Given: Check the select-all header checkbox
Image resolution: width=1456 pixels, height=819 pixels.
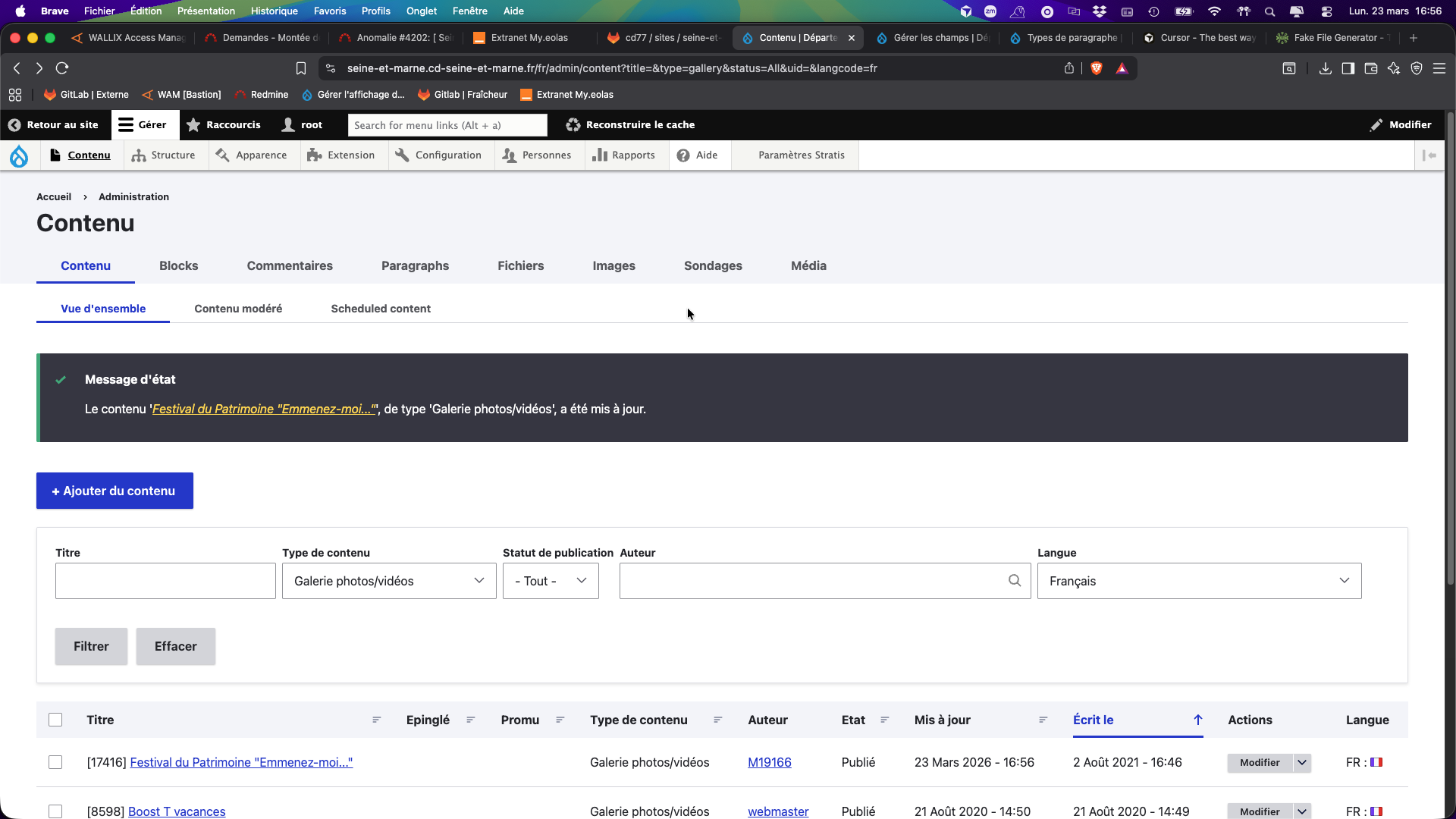Looking at the screenshot, I should [55, 720].
